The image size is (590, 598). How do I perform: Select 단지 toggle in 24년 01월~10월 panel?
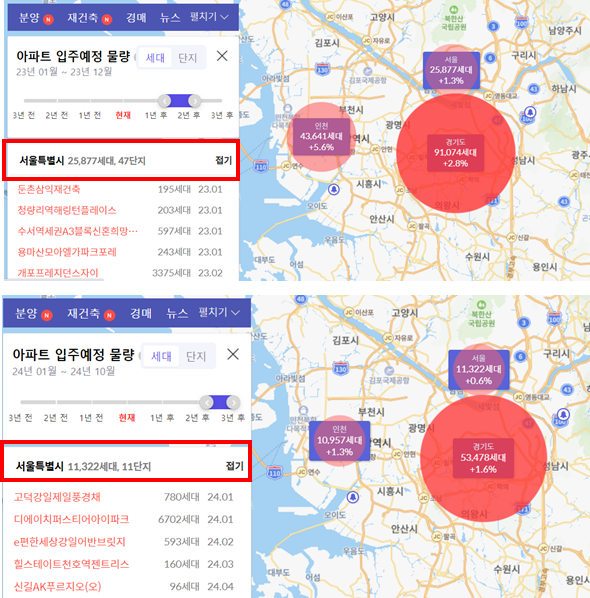click(196, 356)
